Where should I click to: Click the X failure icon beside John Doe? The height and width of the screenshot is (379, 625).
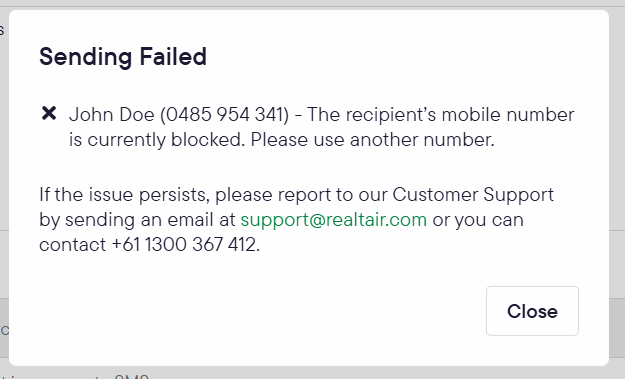point(49,114)
